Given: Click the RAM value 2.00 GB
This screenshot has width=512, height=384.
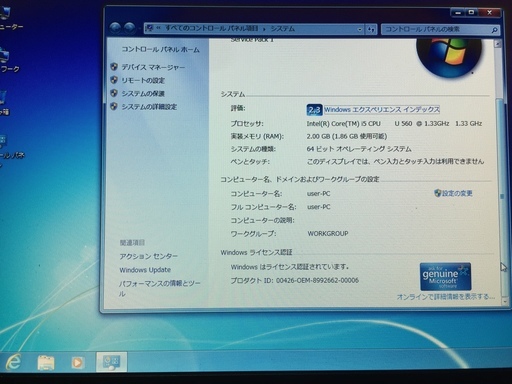Looking at the screenshot, I should click(347, 136).
